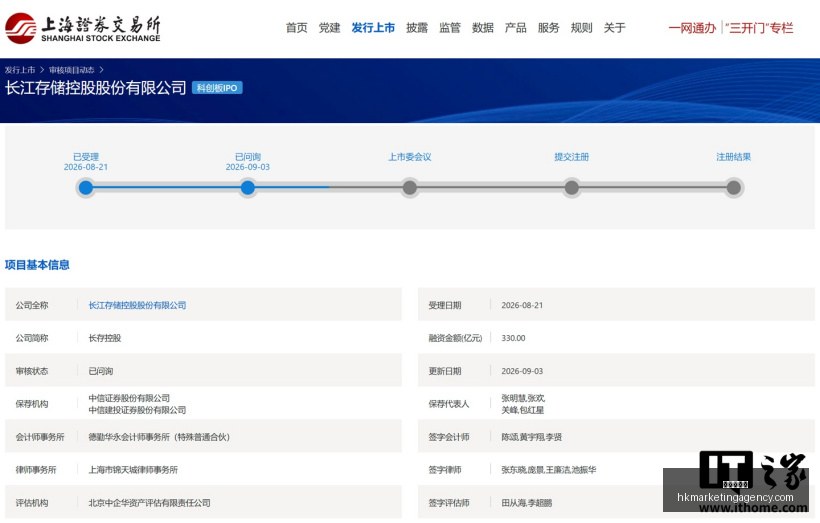Click the 更新日期 value 2026-09-03
The height and width of the screenshot is (523, 820).
522,371
